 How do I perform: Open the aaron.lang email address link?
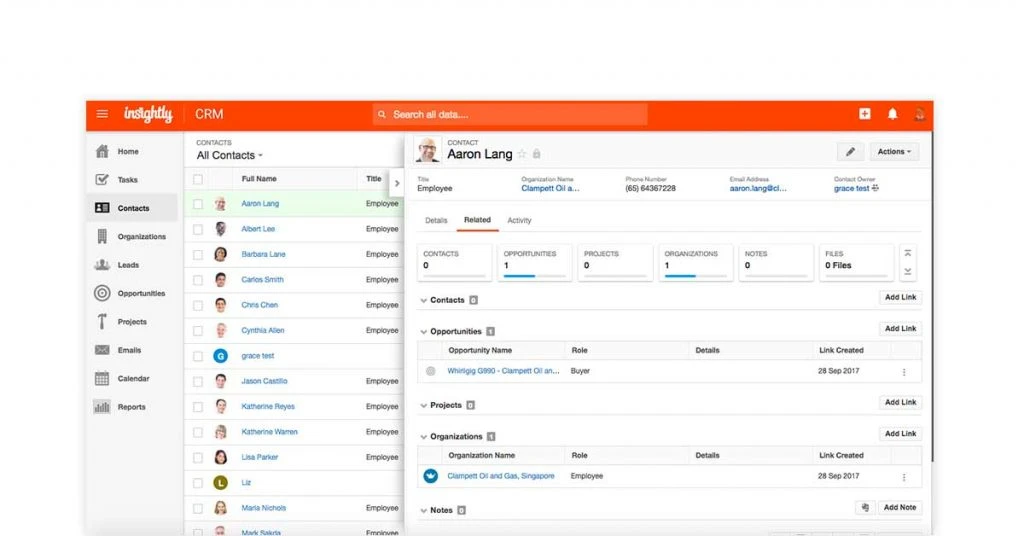pyautogui.click(x=758, y=189)
